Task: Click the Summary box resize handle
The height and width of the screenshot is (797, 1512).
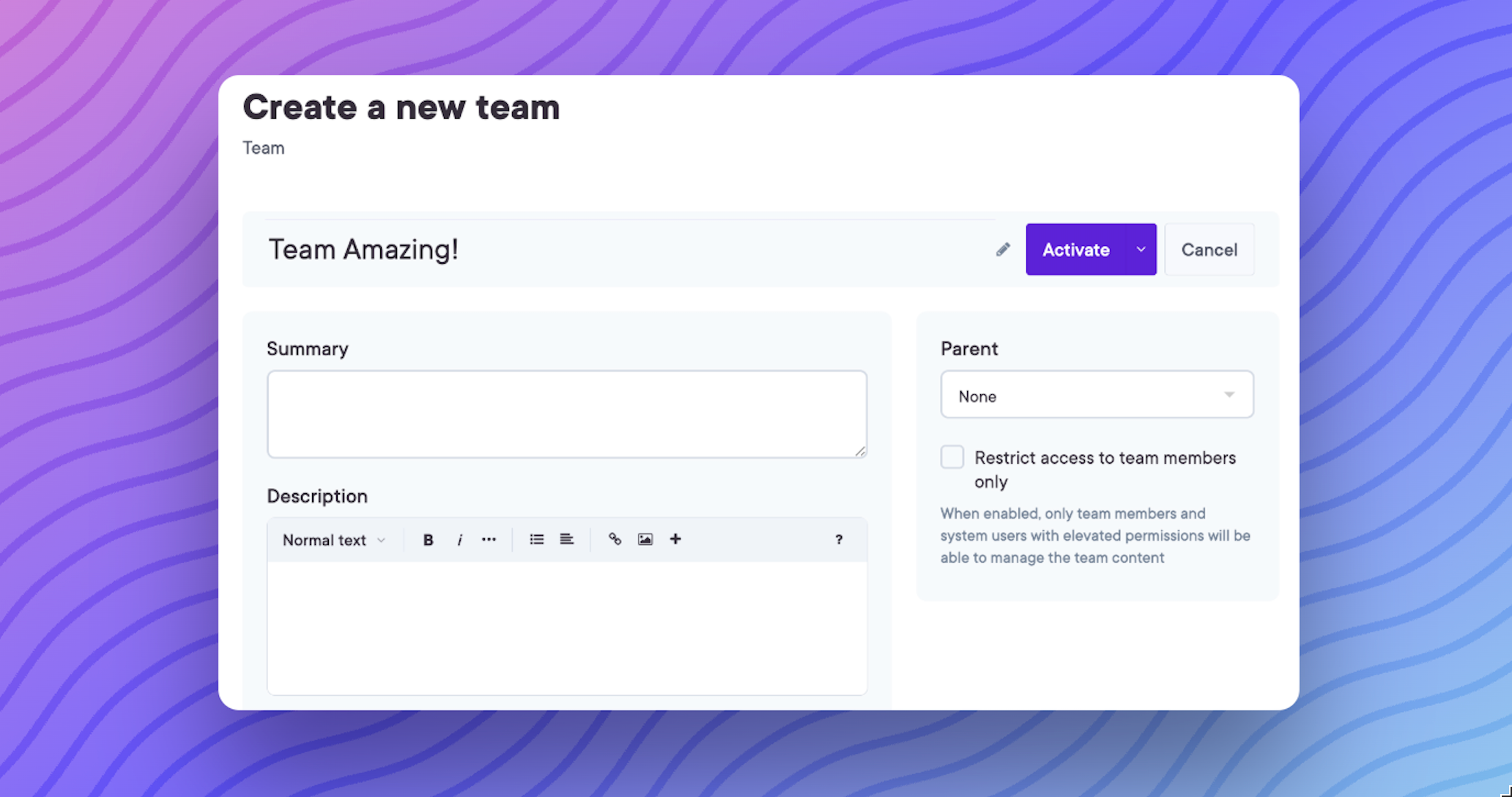Action: tap(860, 451)
